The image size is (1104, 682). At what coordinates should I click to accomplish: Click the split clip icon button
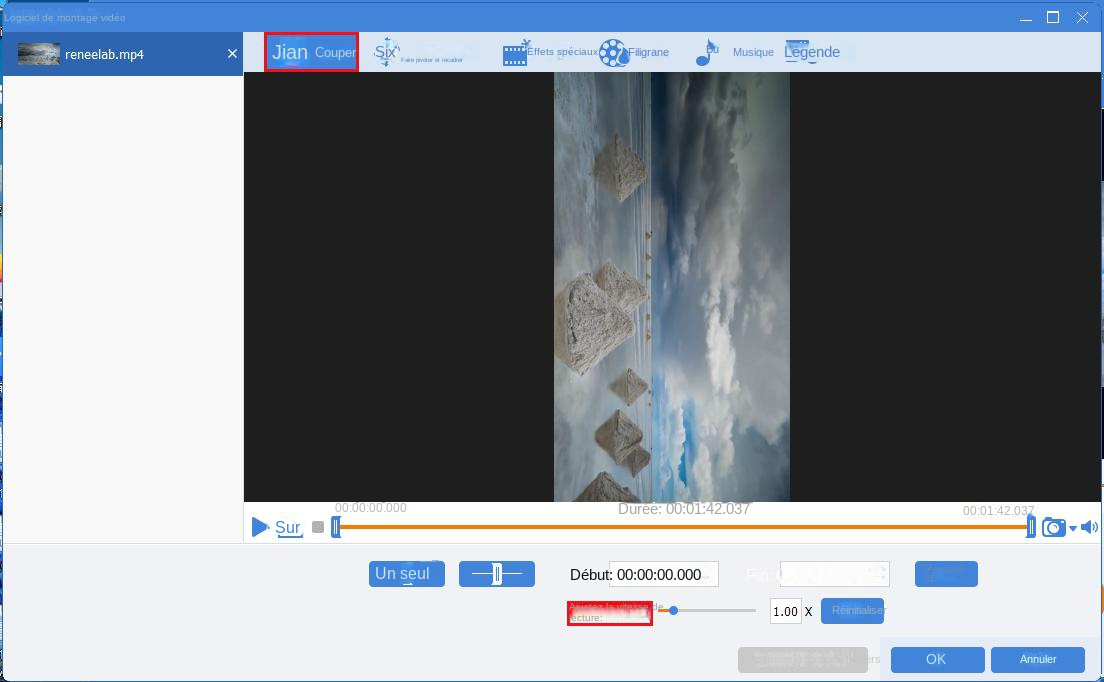click(497, 574)
